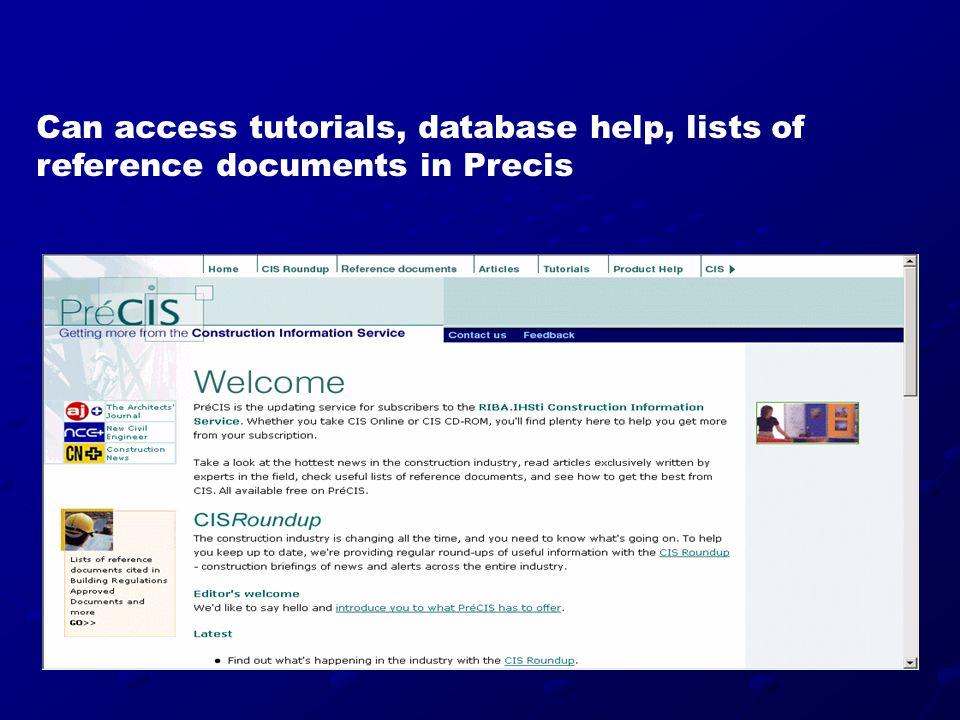Open the Home navigation tab
The image size is (960, 720).
pos(223,269)
